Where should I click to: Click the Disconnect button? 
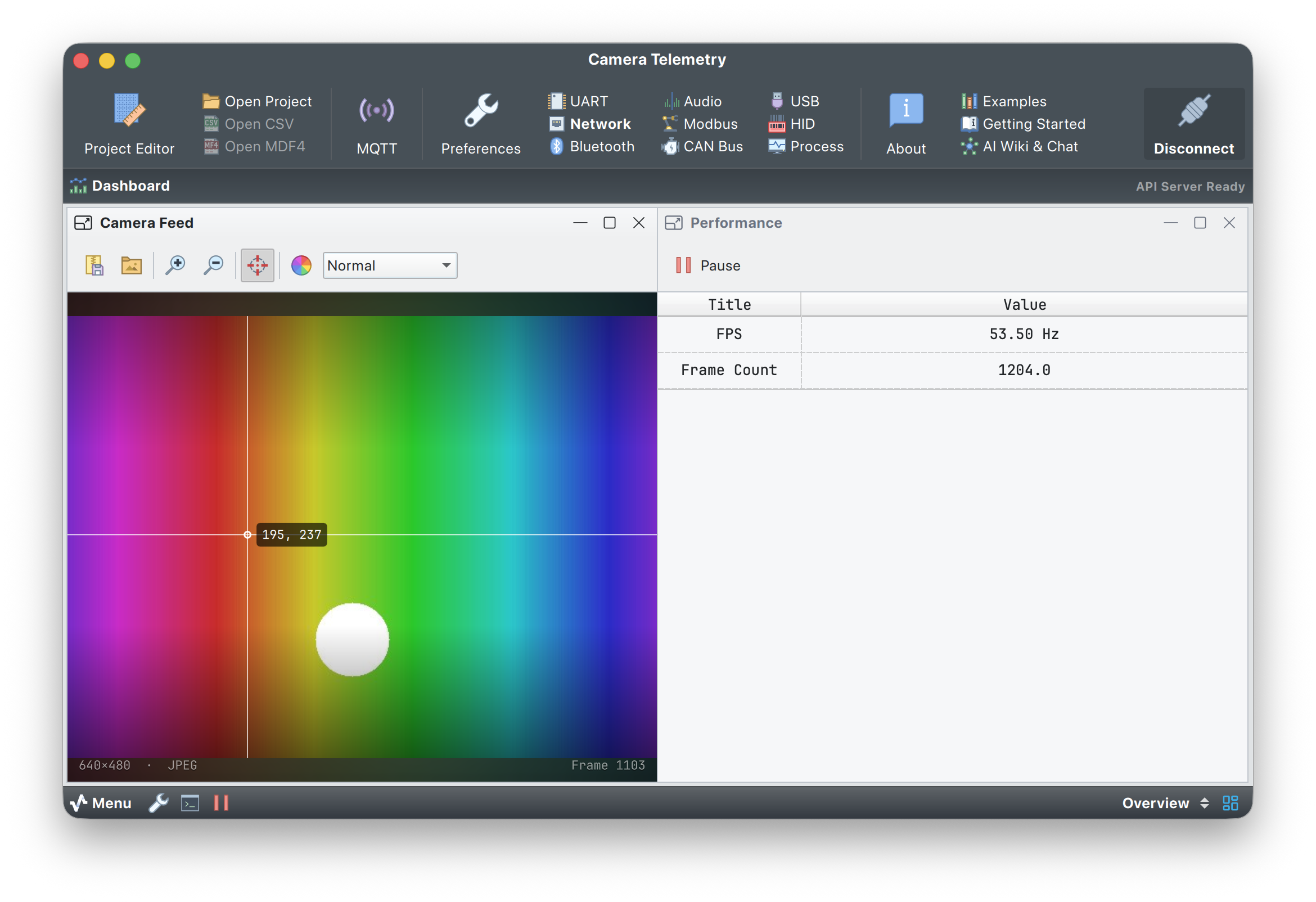click(1194, 124)
